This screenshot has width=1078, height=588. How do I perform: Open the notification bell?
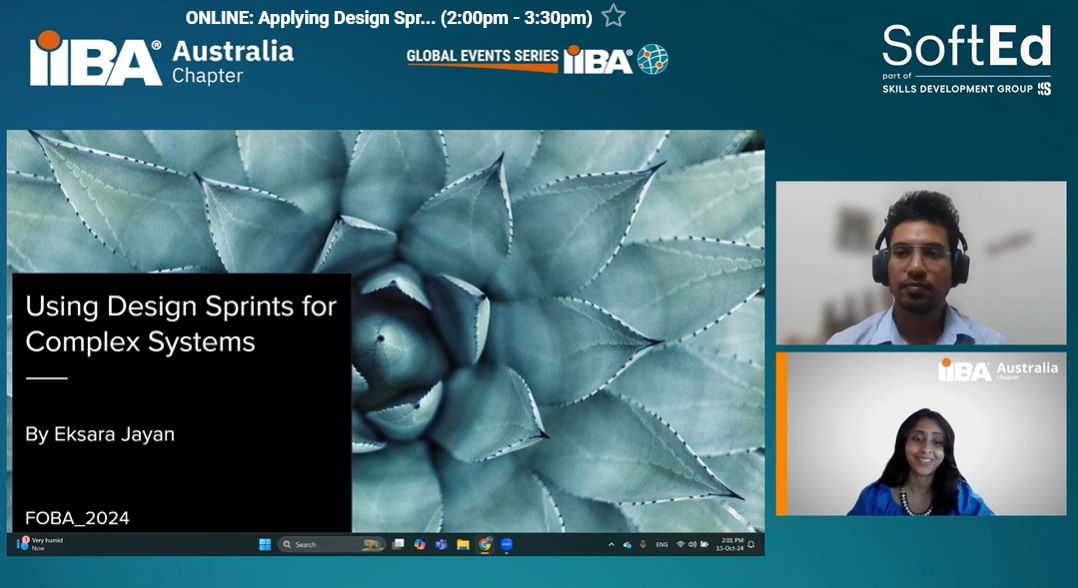point(751,545)
